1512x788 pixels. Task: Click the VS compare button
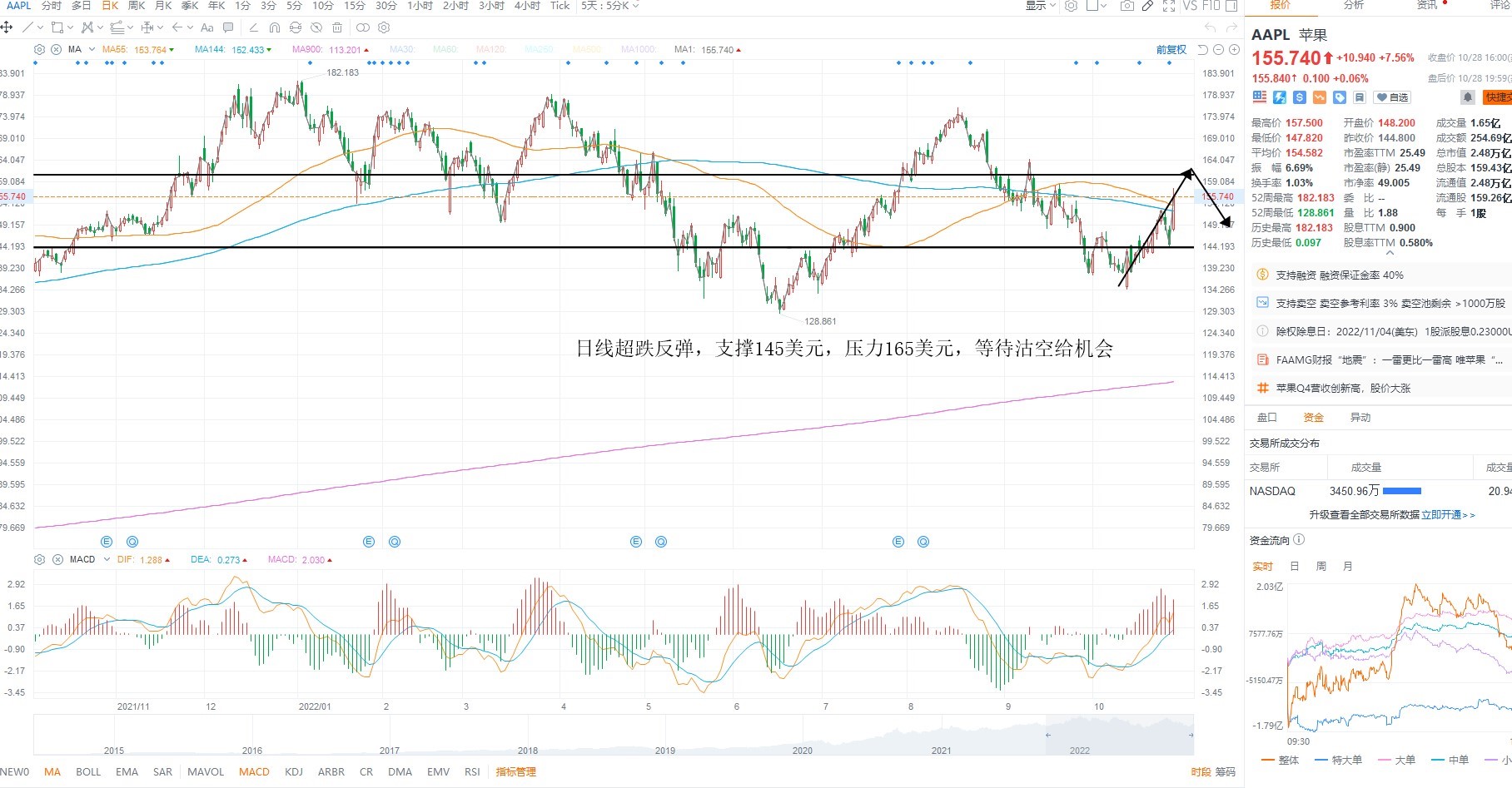1190,6
